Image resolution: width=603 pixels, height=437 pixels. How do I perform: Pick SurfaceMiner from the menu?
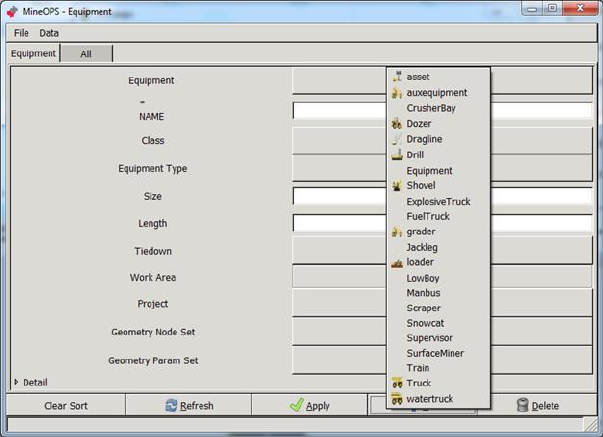438,353
